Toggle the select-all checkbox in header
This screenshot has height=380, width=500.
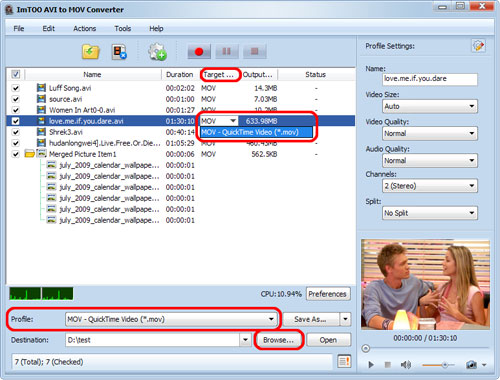[16, 74]
